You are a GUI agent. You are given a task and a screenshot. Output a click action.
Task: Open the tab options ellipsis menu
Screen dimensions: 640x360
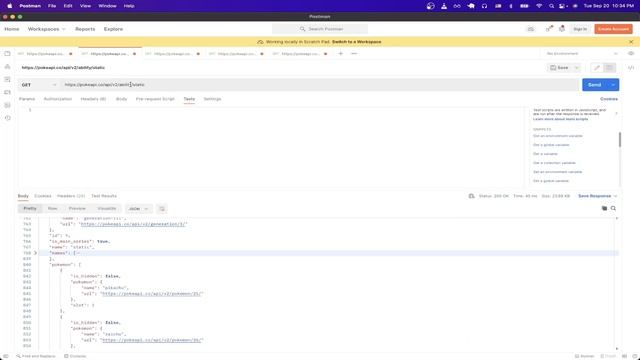[x=354, y=53]
